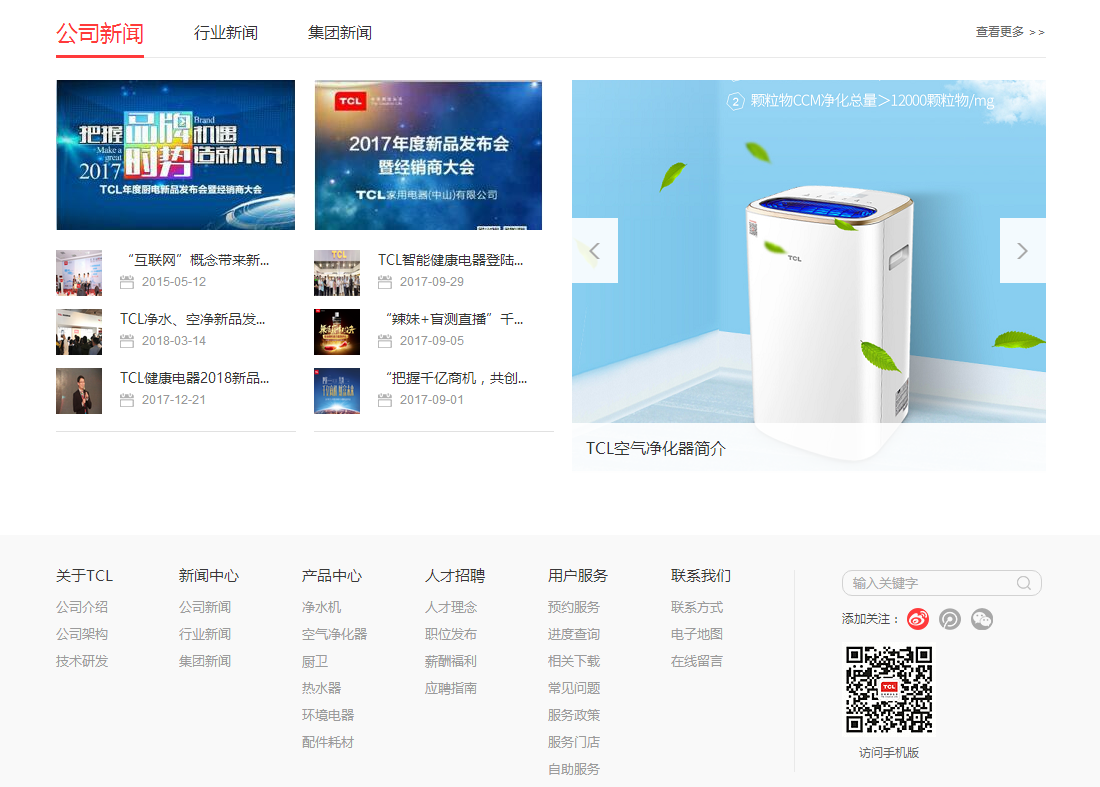Switch to the 行业新闻 tab

coord(226,32)
